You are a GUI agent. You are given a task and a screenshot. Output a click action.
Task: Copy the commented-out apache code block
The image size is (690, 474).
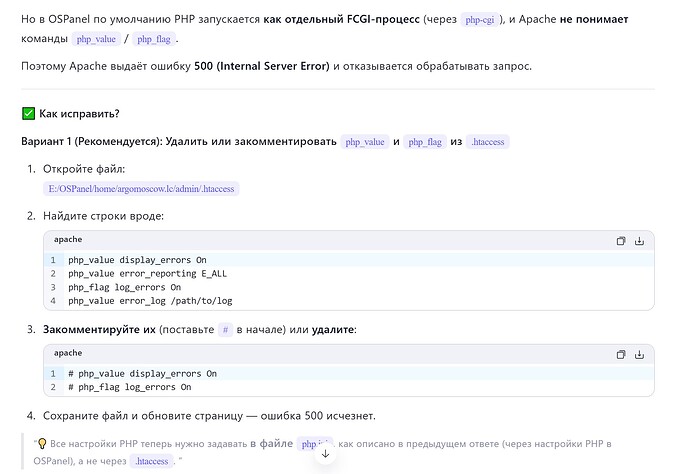(621, 354)
